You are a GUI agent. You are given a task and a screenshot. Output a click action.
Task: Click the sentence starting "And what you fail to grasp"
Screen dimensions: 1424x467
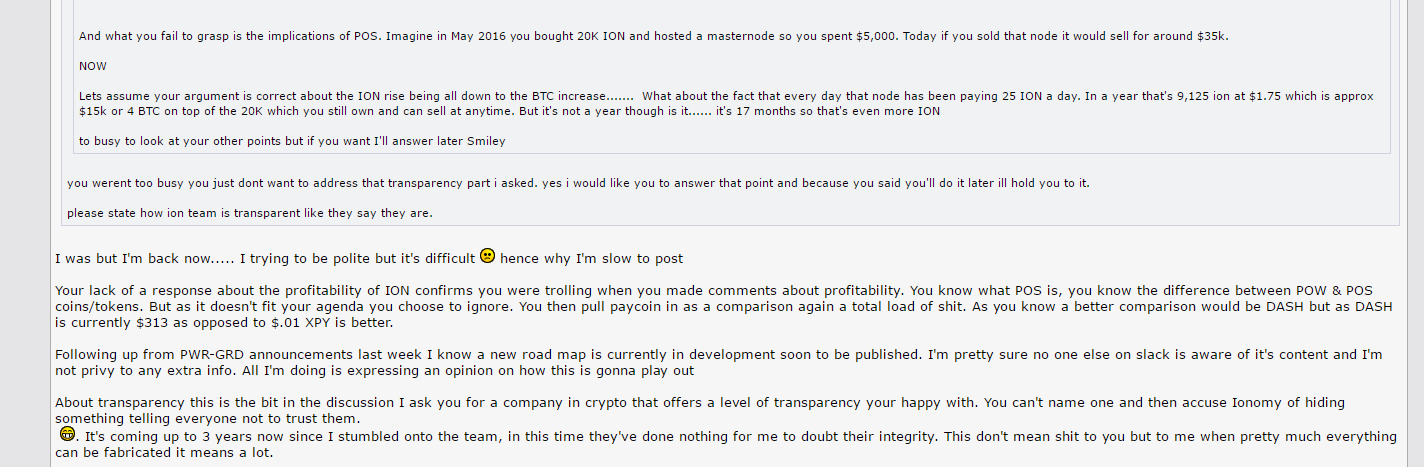(x=654, y=36)
